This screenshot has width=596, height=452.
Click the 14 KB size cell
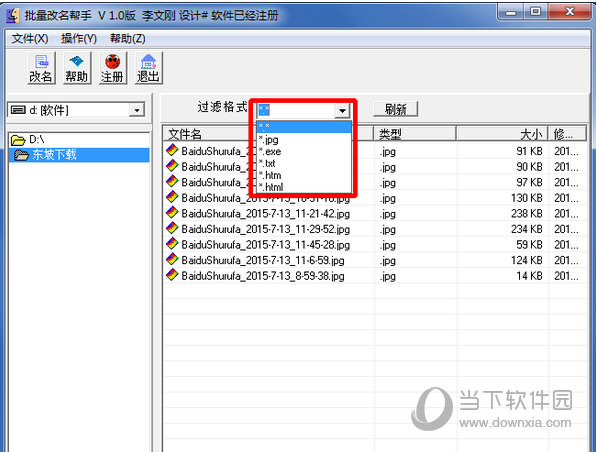pyautogui.click(x=529, y=276)
